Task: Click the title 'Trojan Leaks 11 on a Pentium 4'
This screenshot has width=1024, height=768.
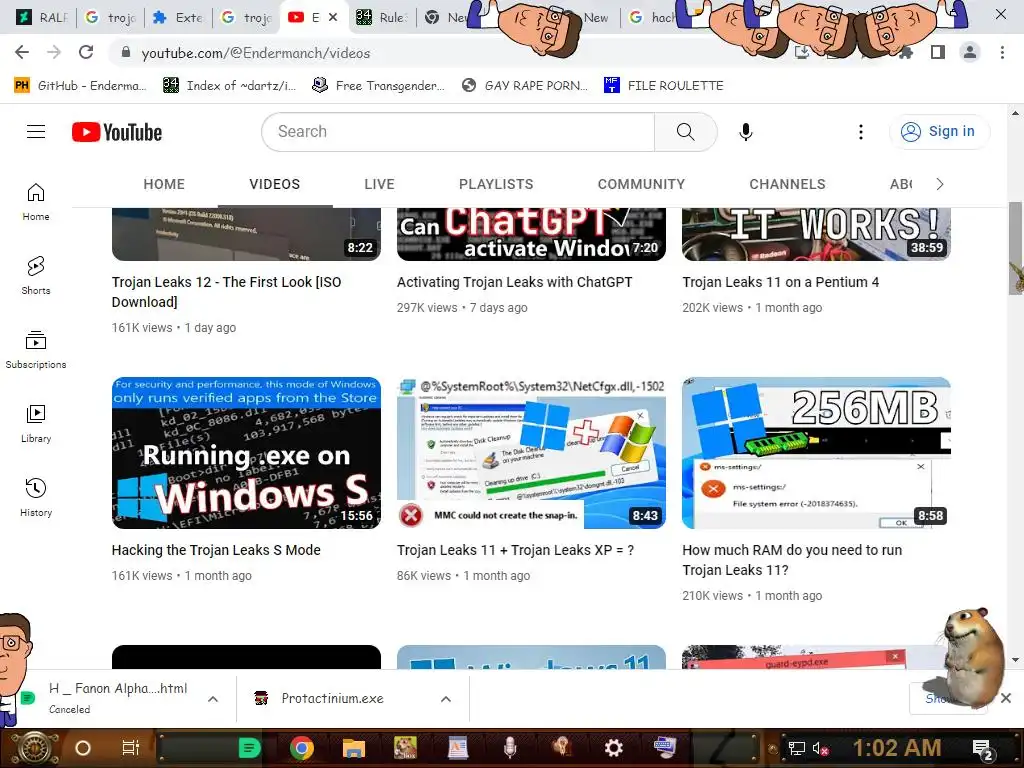Action: [x=780, y=282]
